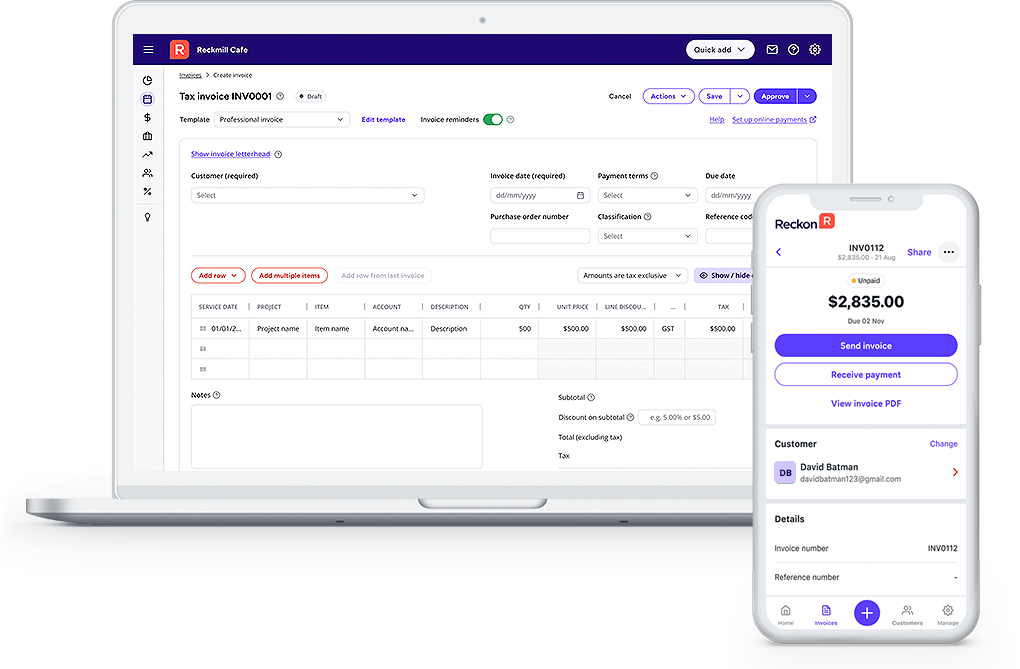This screenshot has width=1020, height=669.
Task: Click the Cancel button
Action: pos(620,96)
